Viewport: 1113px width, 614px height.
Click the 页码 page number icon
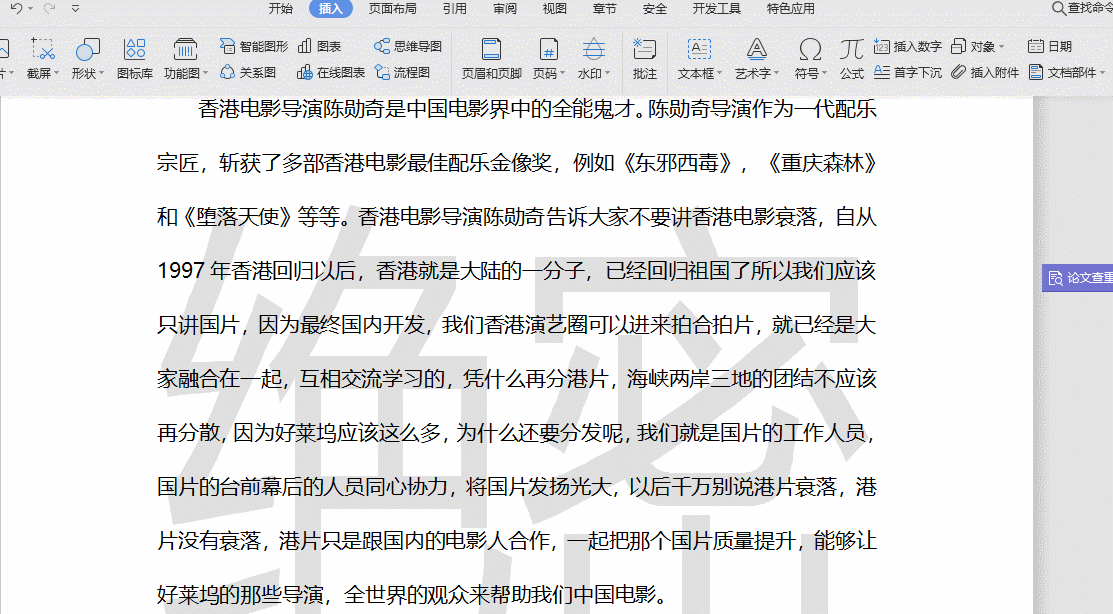[x=547, y=50]
